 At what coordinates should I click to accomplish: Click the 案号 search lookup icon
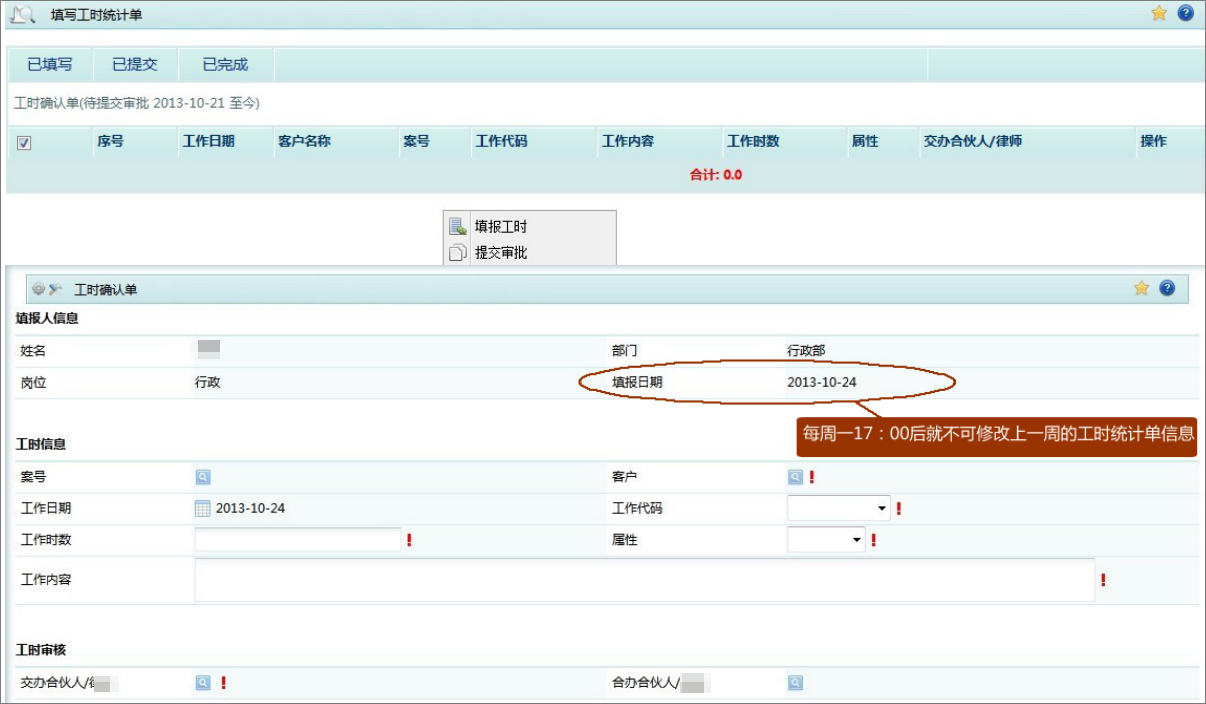203,478
